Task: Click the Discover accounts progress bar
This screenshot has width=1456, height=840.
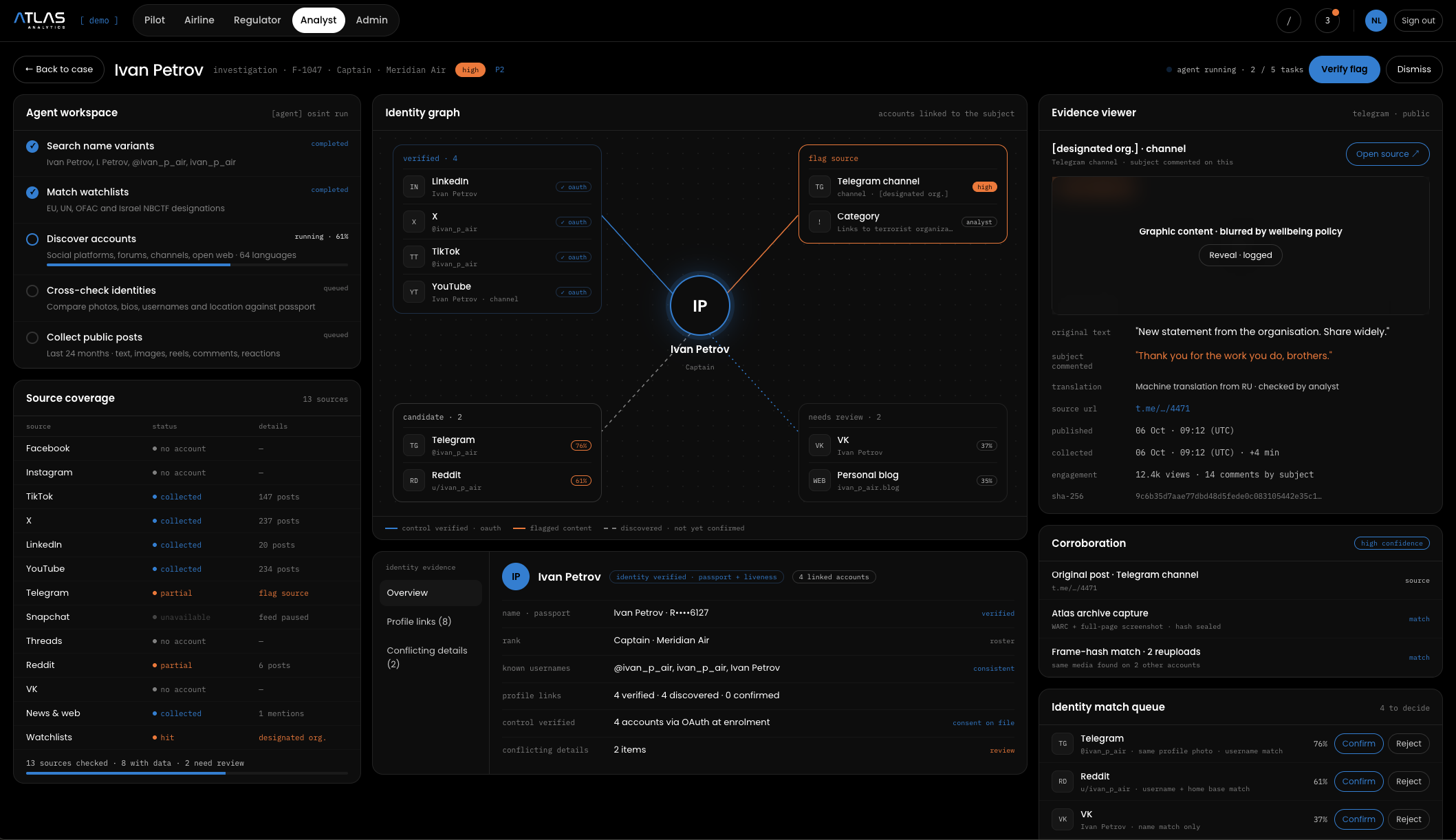Action: [x=197, y=265]
